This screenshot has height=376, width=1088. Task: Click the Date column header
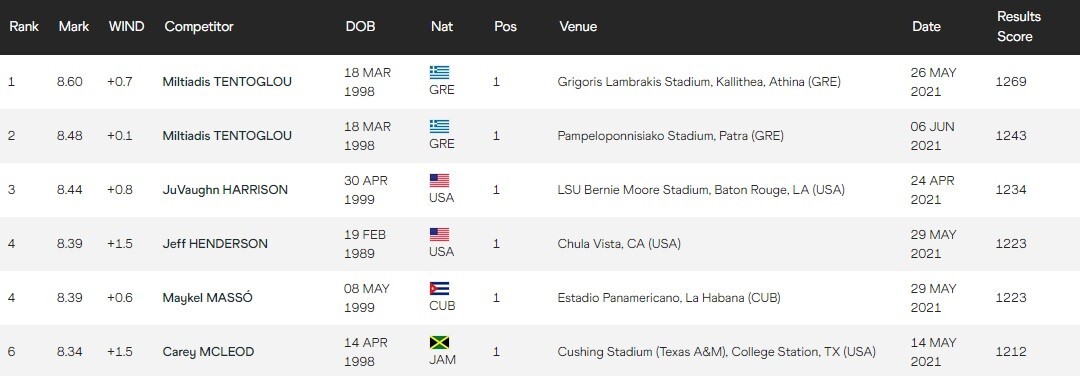click(x=926, y=26)
